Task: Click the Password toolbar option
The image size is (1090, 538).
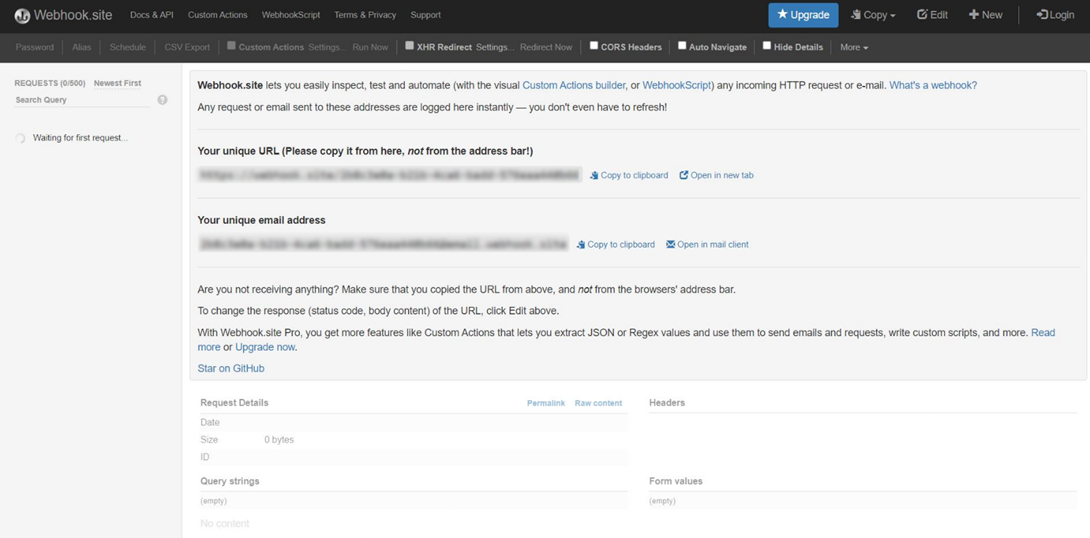Action: pos(35,47)
